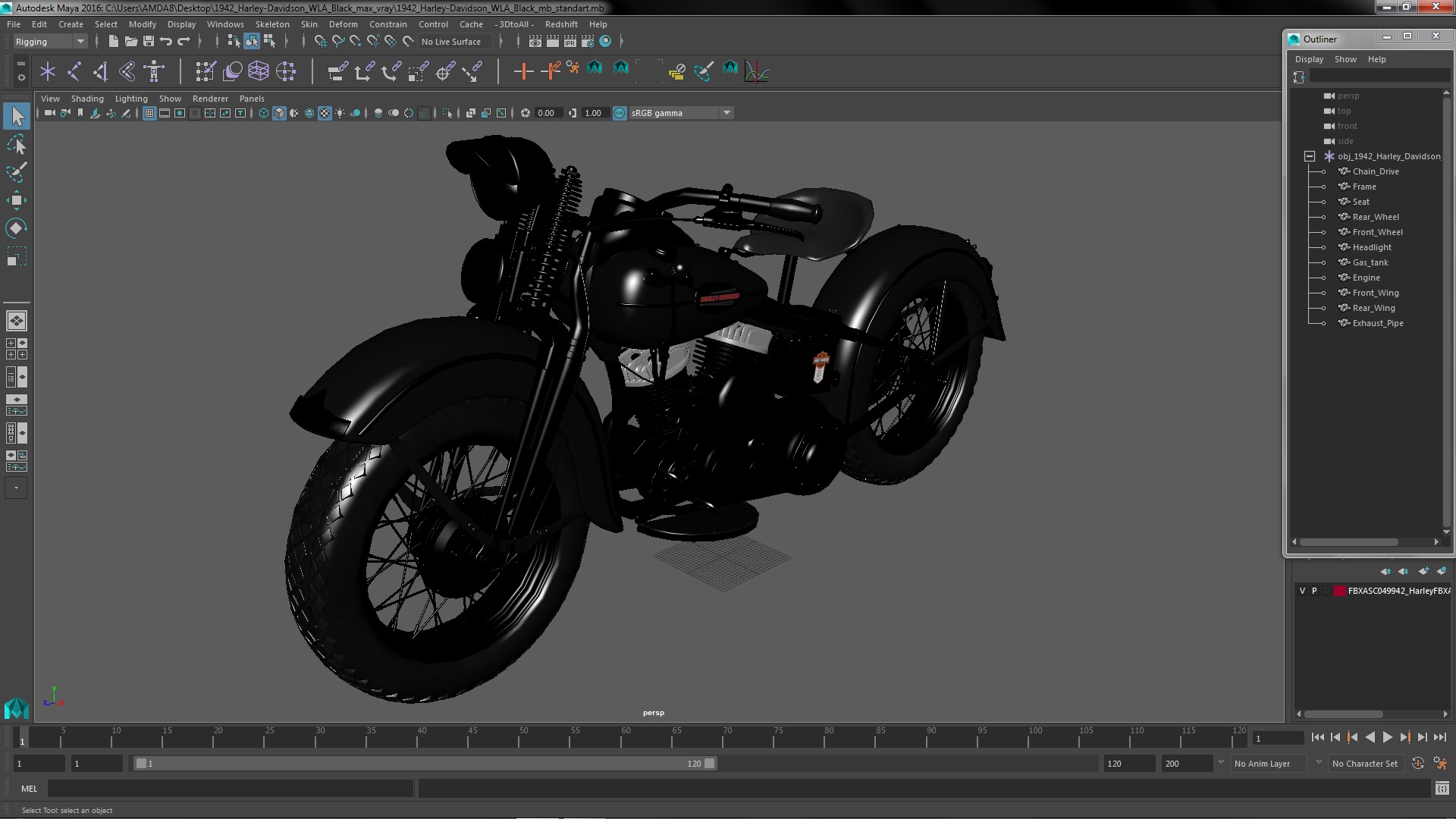Click the Outliner search field
Viewport: 1456px width, 819px height.
pyautogui.click(x=1379, y=76)
